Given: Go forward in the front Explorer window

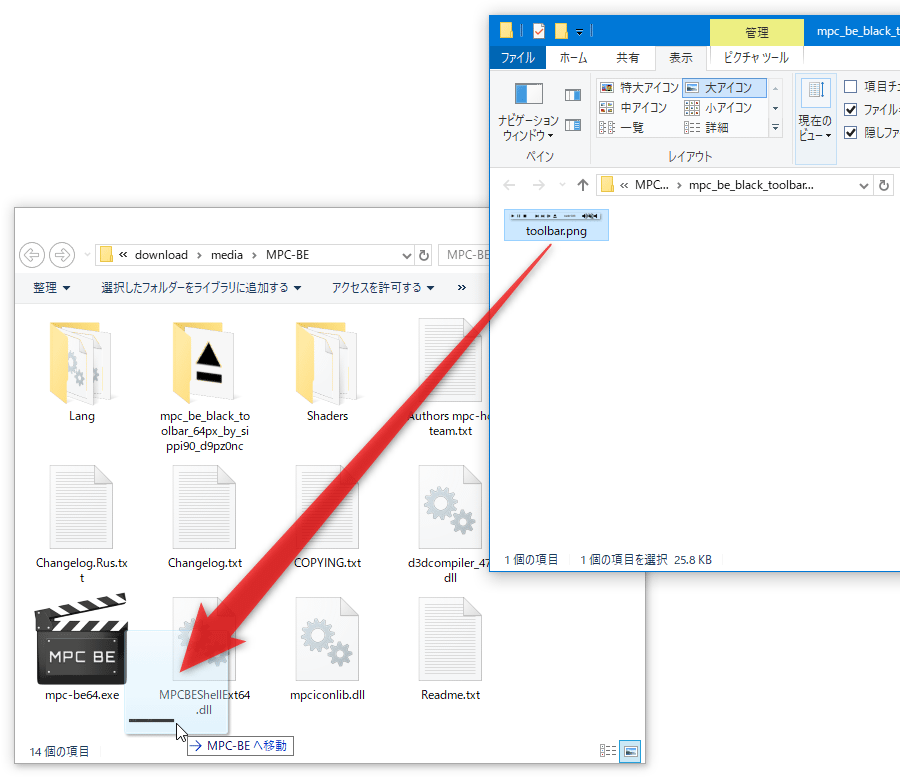Looking at the screenshot, I should click(x=538, y=185).
